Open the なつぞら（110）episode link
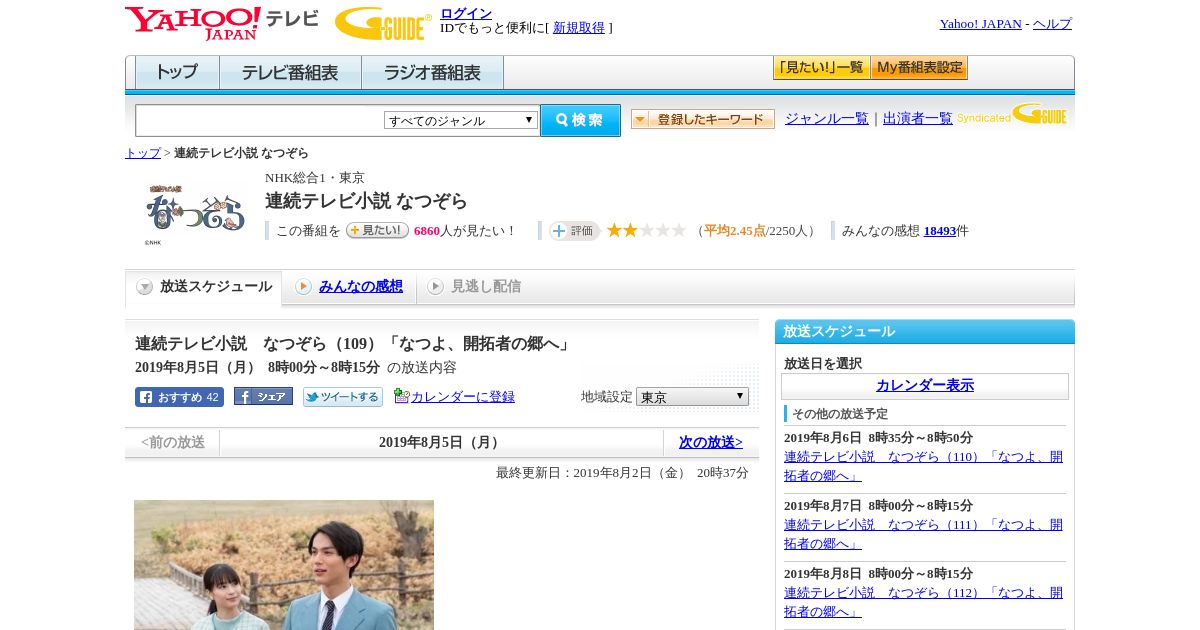The width and height of the screenshot is (1200, 630). click(923, 466)
